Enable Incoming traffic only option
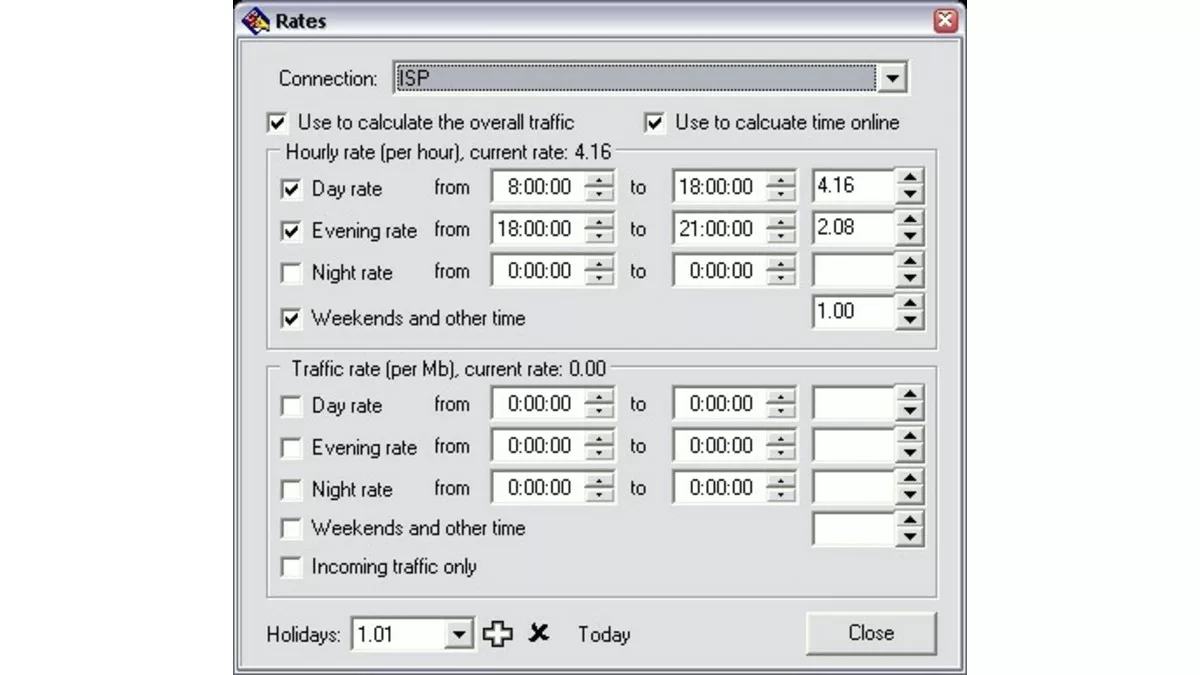The height and width of the screenshot is (675, 1200). click(291, 568)
